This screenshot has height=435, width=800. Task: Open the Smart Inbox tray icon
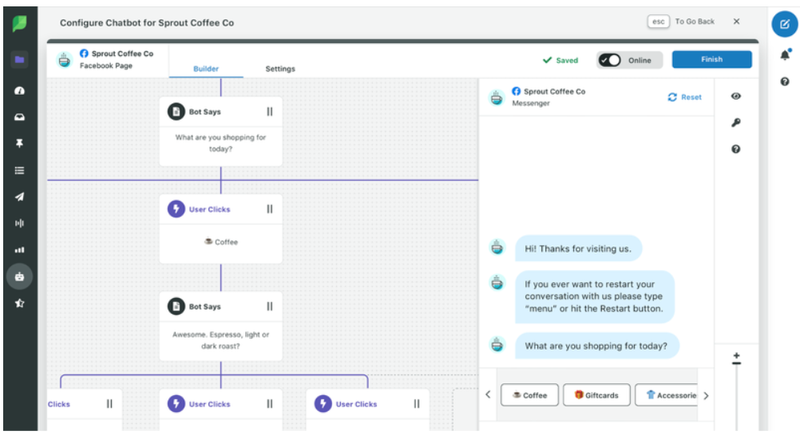coord(19,117)
